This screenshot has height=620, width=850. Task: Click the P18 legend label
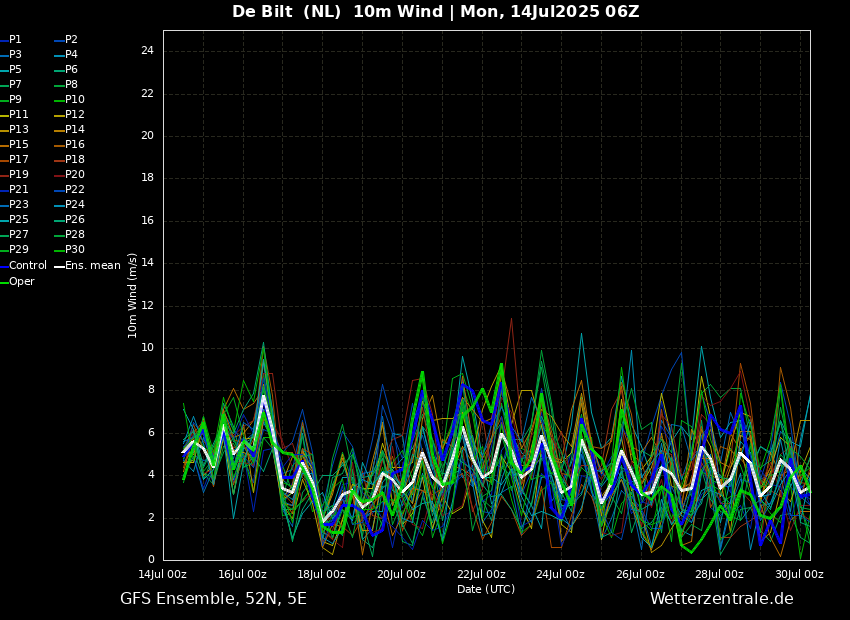74,160
